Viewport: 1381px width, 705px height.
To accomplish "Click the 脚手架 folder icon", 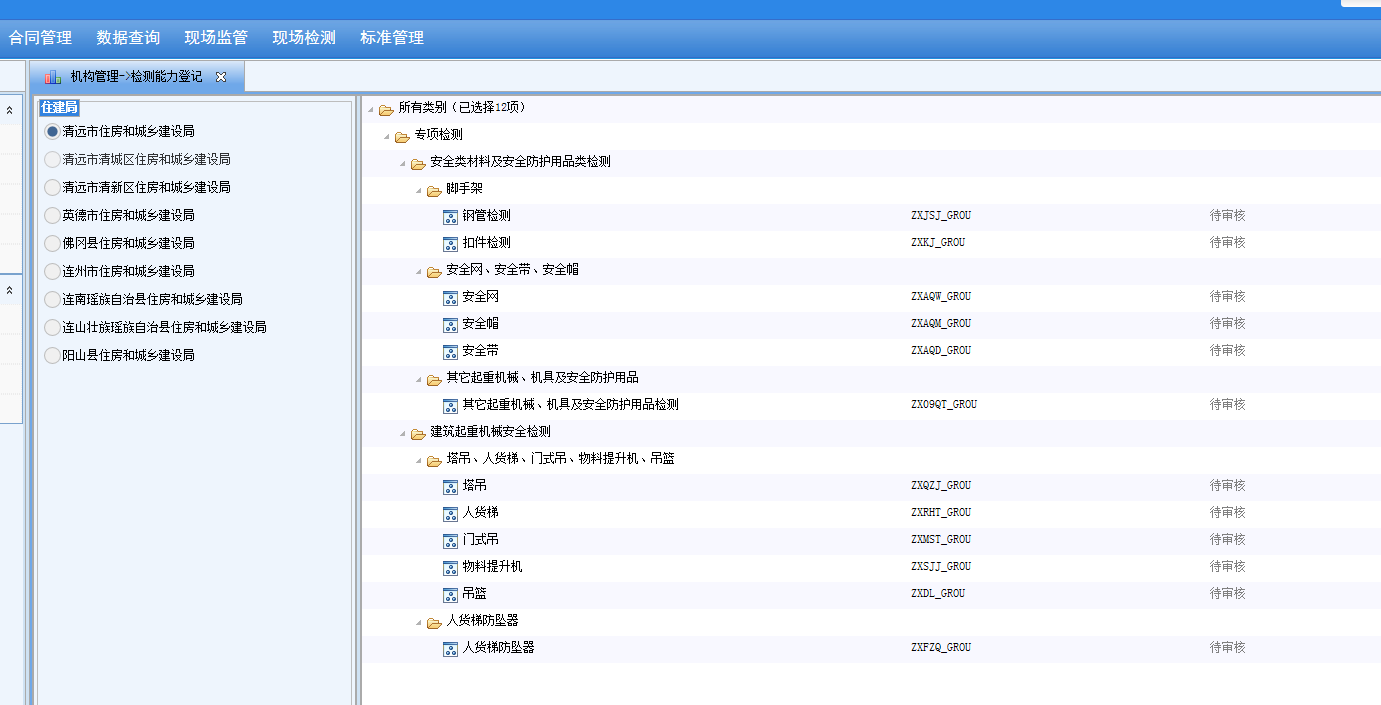I will pos(434,190).
